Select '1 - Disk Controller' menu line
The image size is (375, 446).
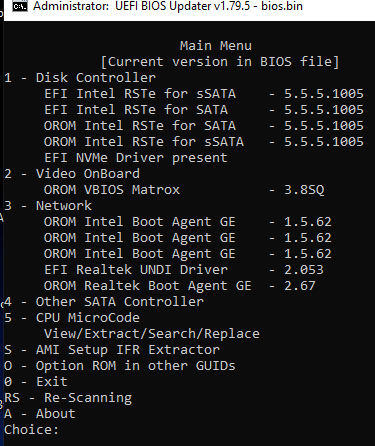[x=80, y=78]
